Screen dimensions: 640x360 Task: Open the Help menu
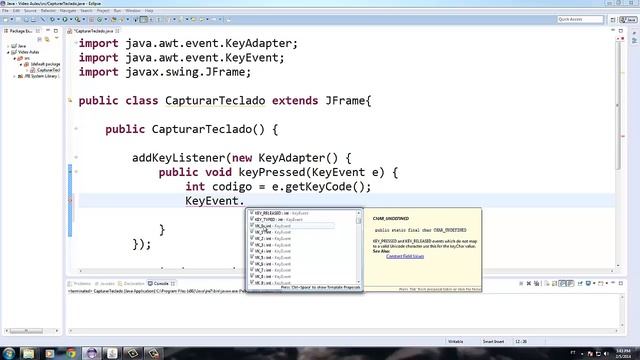click(149, 11)
